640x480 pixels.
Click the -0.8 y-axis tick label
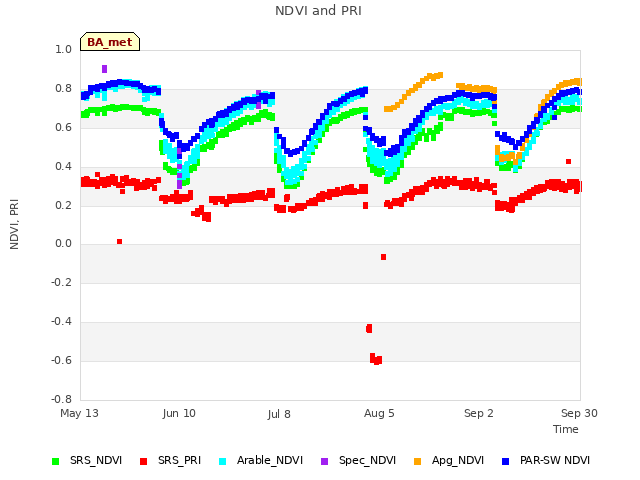[x=62, y=399]
